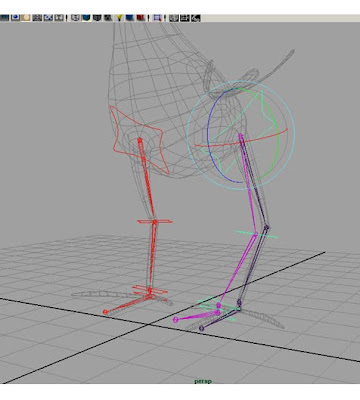Select the dark purple toe joint tip
Image resolution: width=360 pixels, height=400 pixels.
tap(201, 328)
